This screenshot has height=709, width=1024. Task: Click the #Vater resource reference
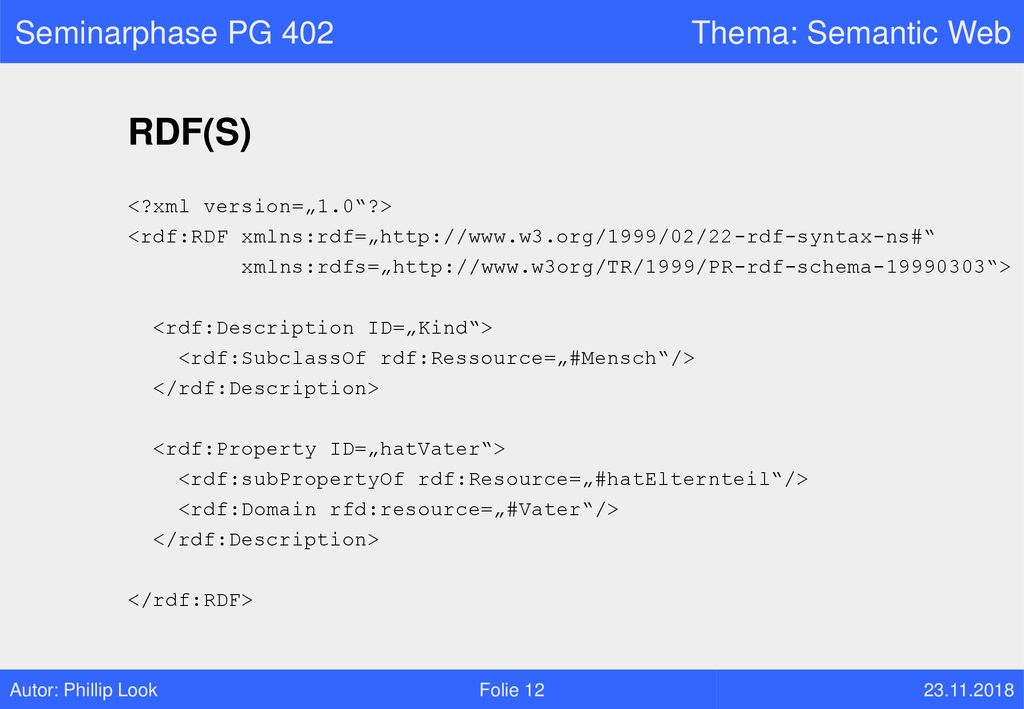click(543, 509)
